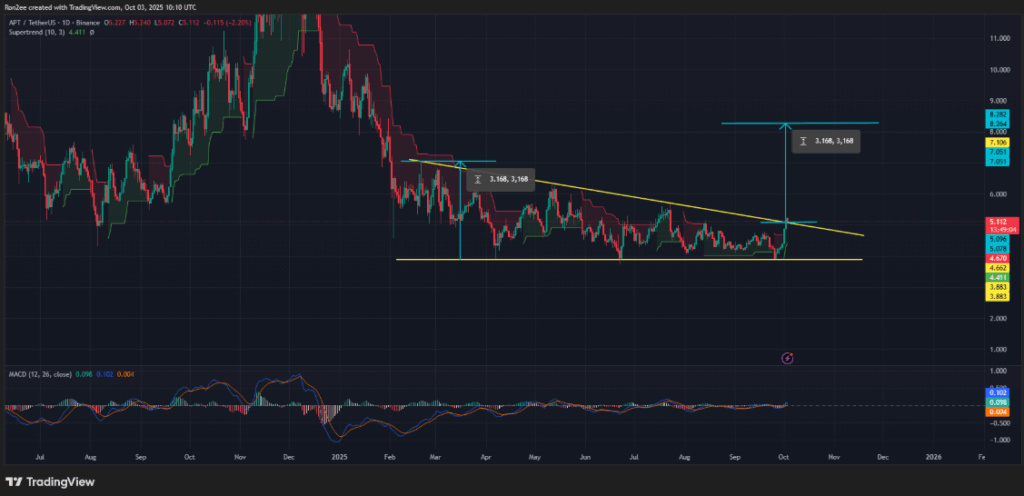Click the measure icon in the upper-right price range label

coord(802,142)
